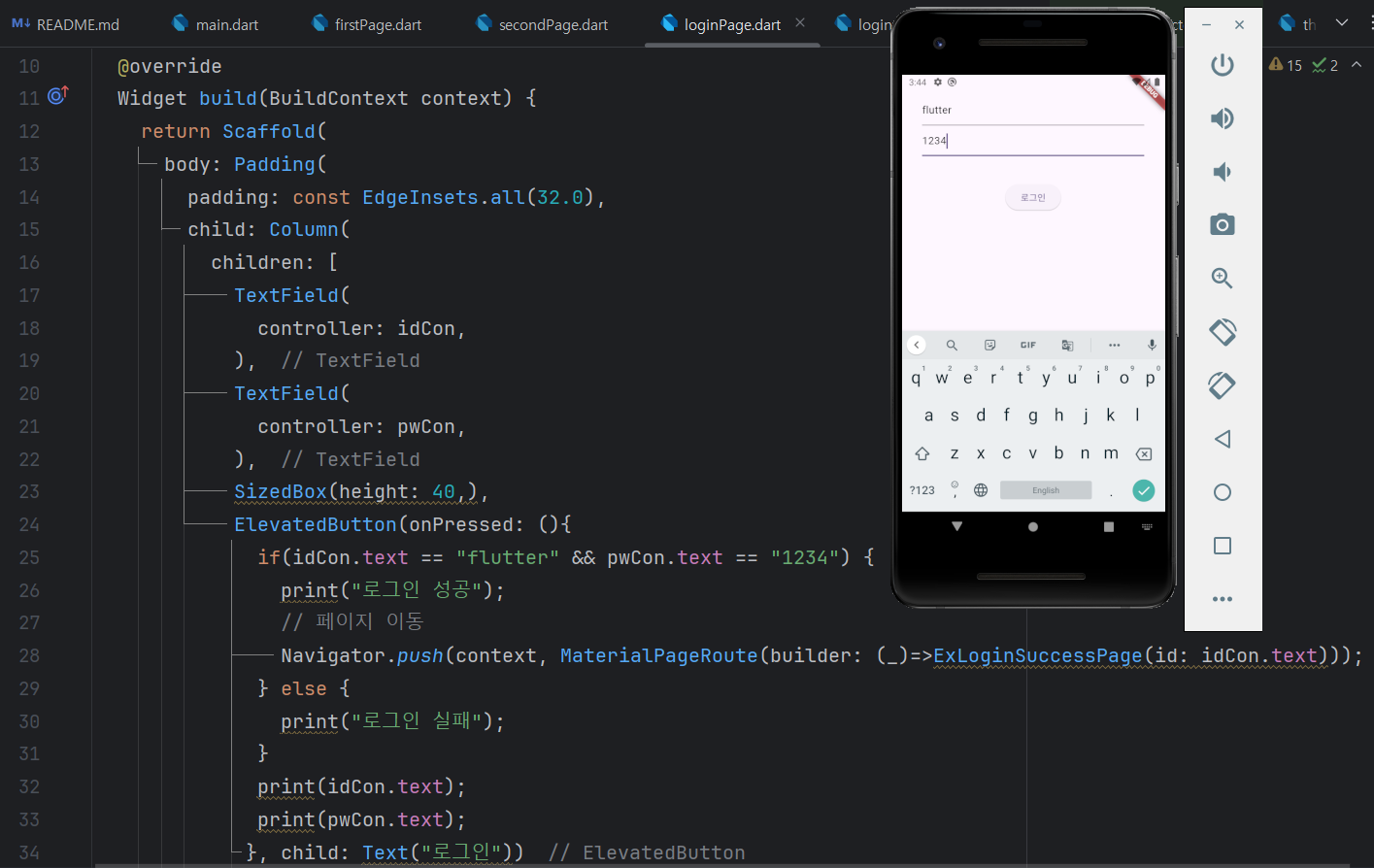
Task: Tap the password field containing 1234
Action: tap(1033, 142)
